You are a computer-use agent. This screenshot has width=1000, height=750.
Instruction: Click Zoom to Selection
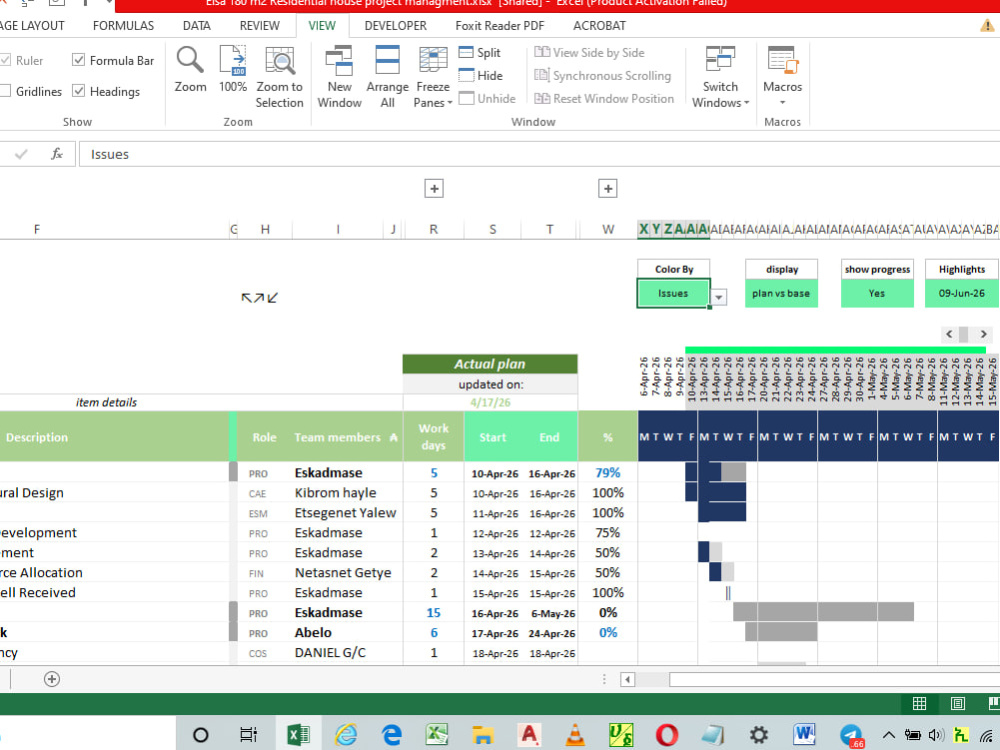279,77
